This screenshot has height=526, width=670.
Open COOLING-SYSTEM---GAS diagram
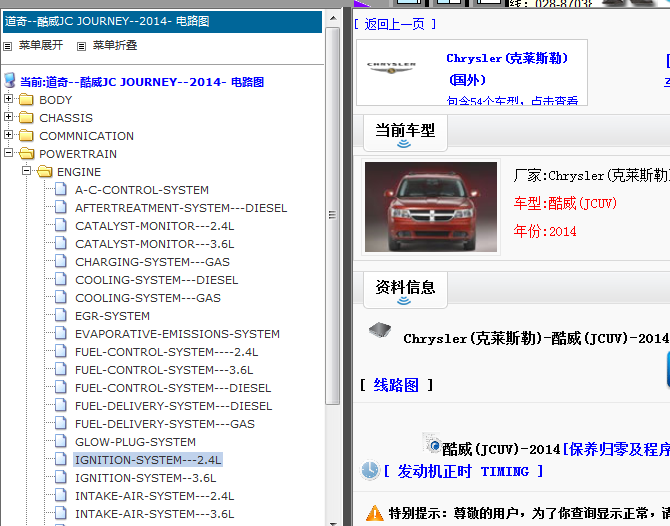point(148,298)
